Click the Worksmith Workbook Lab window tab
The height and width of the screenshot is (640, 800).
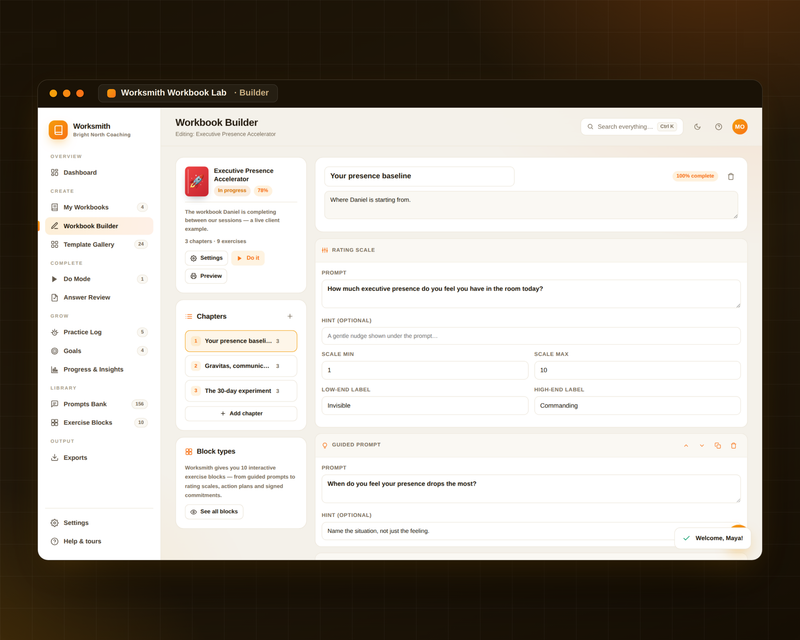(187, 93)
